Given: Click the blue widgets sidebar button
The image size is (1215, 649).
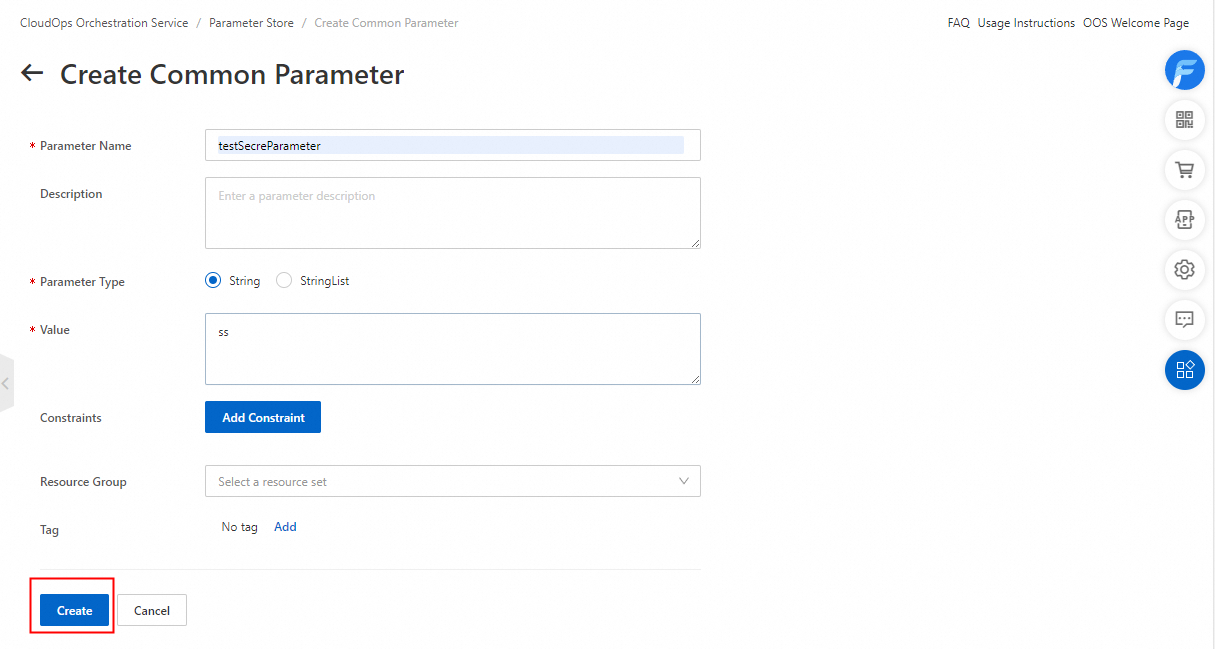Looking at the screenshot, I should point(1185,369).
